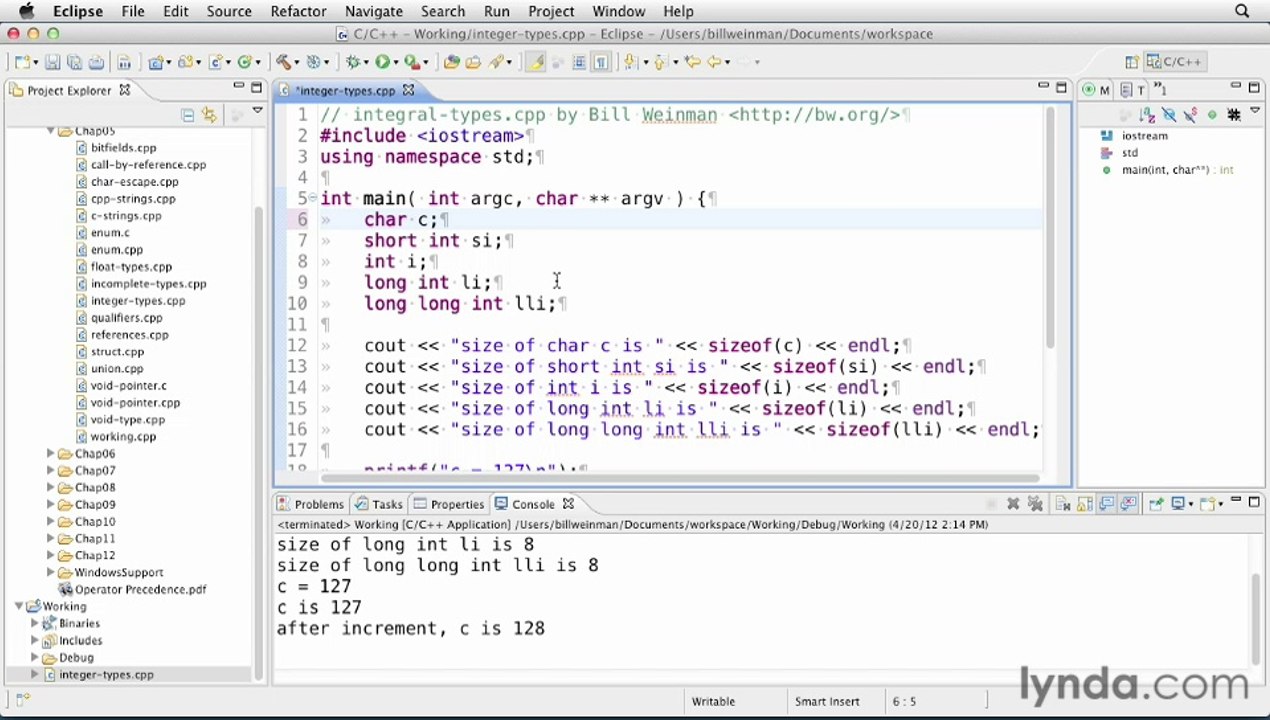Select Operator Precedence.pdf file

point(140,590)
